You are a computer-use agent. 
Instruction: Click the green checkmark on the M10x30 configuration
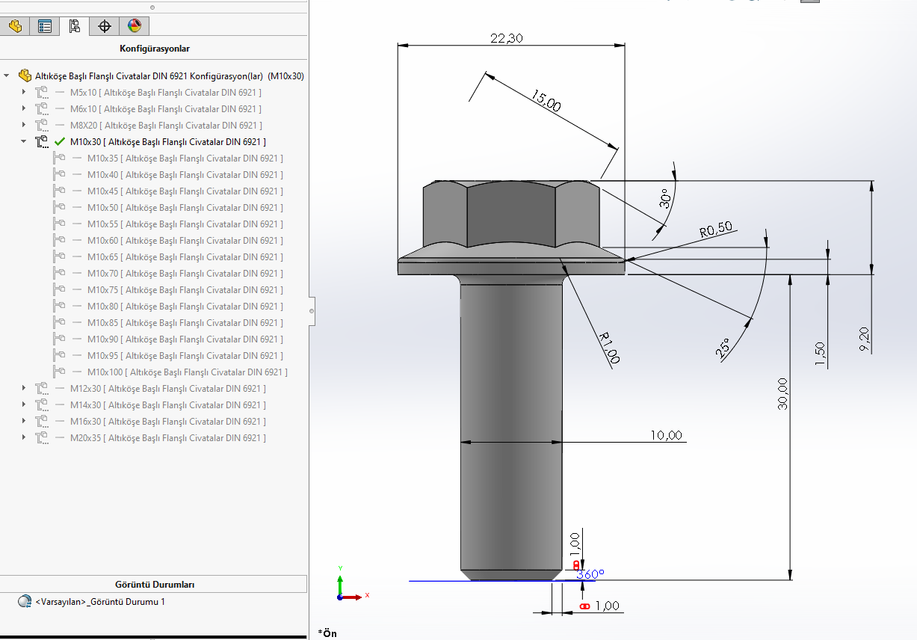click(x=59, y=141)
